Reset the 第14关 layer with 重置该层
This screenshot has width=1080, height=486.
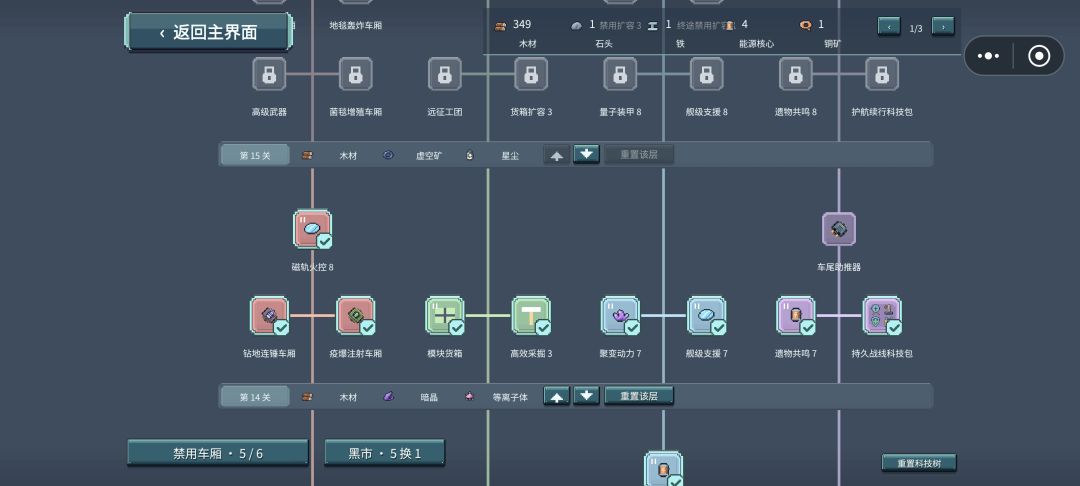(x=638, y=397)
